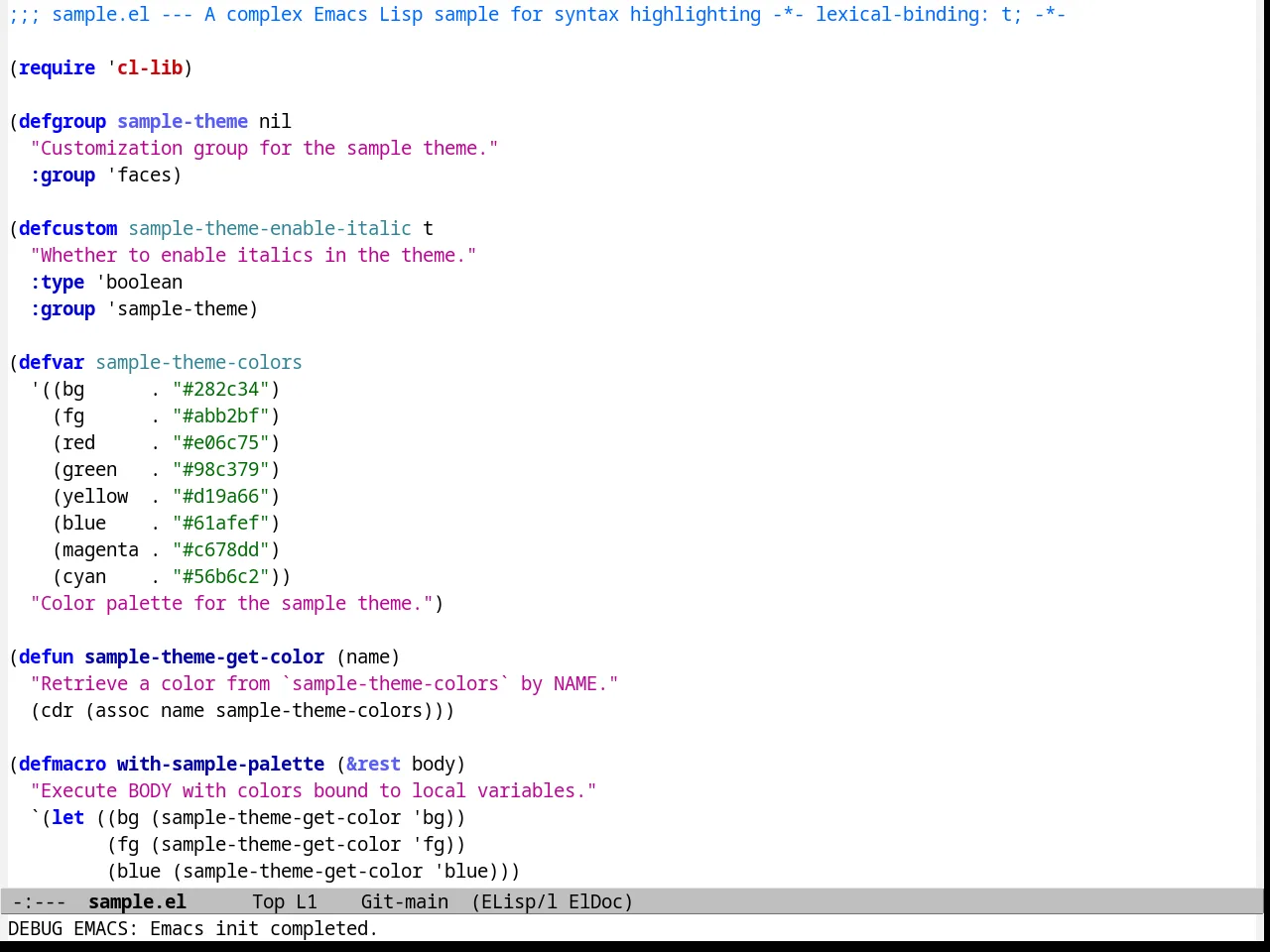
Task: Click L1 line number in mode line
Action: (306, 901)
